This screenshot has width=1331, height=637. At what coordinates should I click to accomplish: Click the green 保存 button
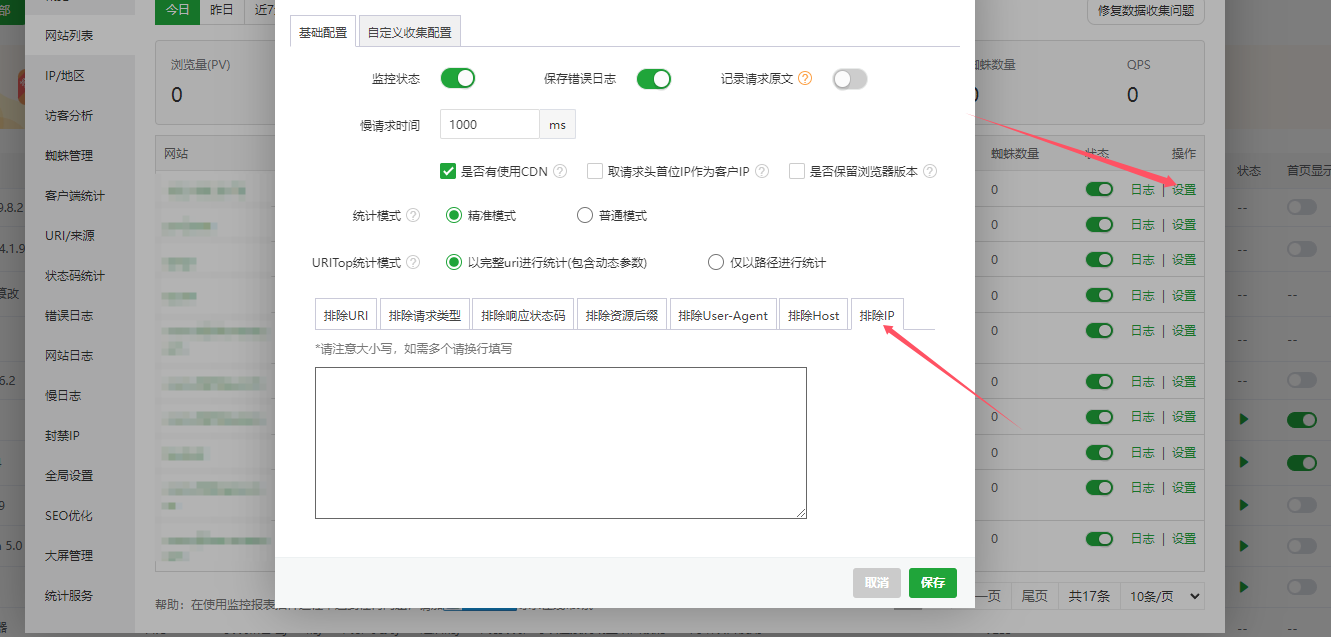coord(933,582)
